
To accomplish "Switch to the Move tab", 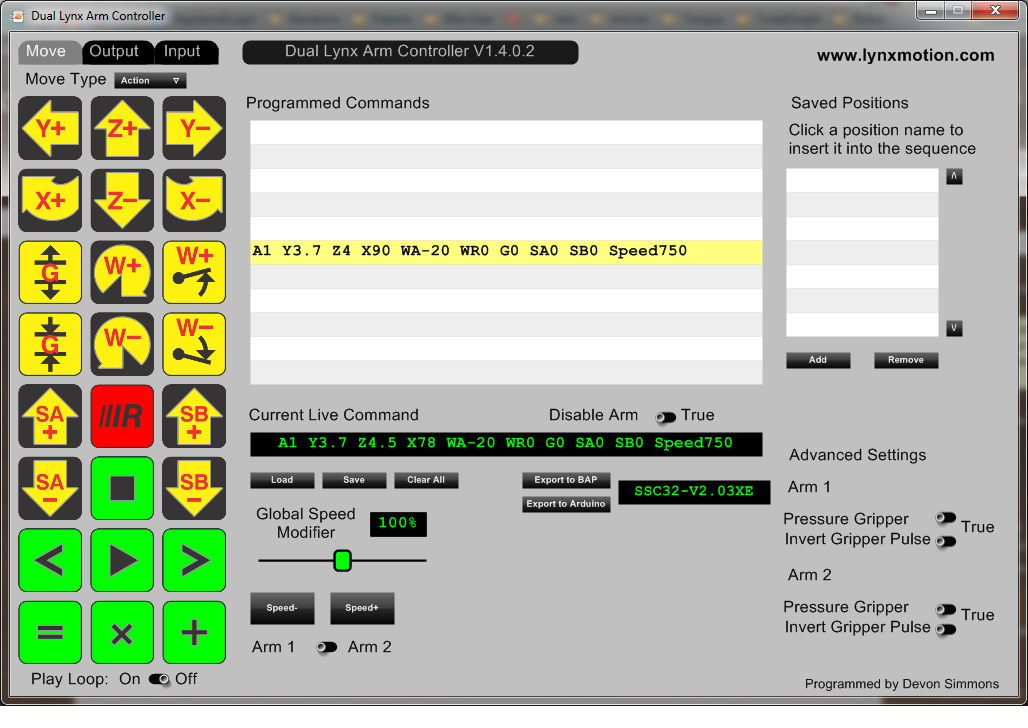I will pos(49,52).
